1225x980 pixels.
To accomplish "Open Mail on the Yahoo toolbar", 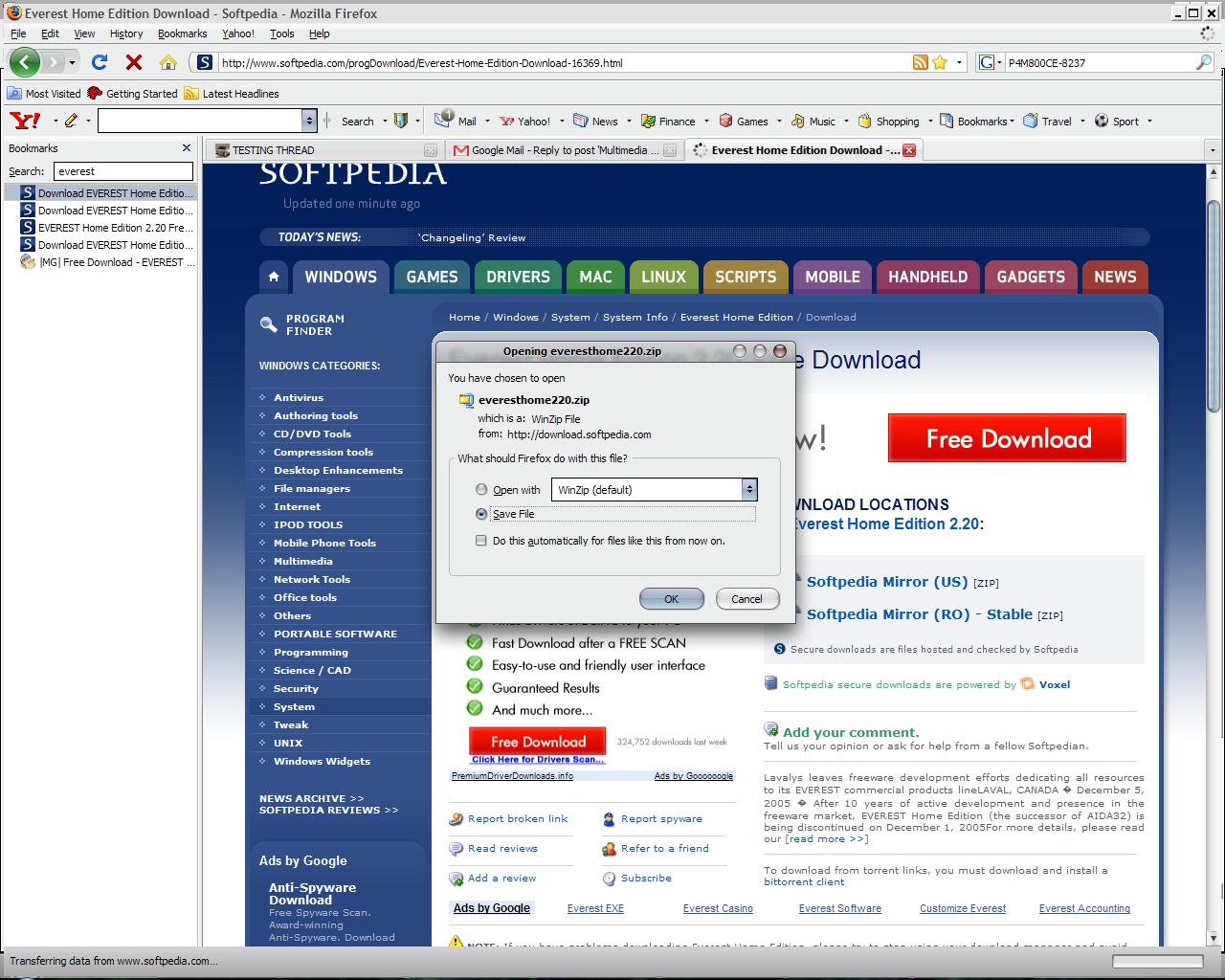I will 456,121.
